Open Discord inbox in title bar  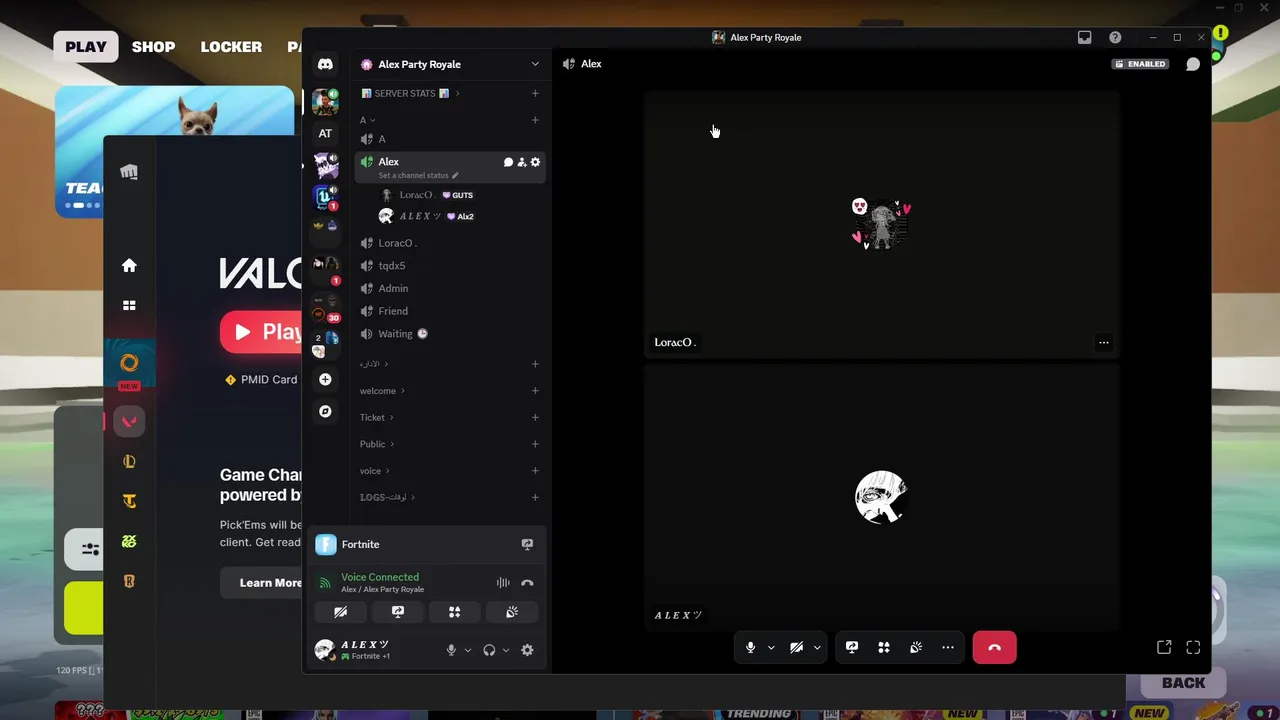click(x=1084, y=37)
